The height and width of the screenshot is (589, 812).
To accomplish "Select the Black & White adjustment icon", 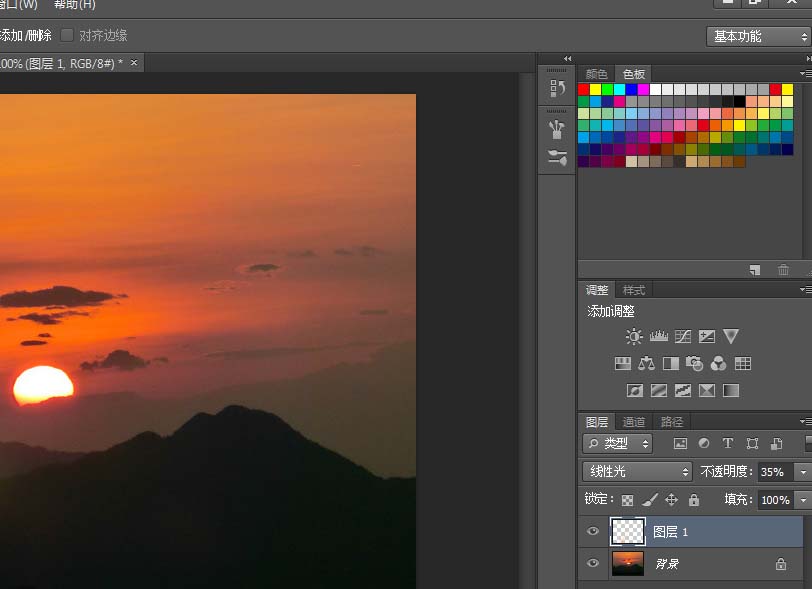I will [672, 365].
